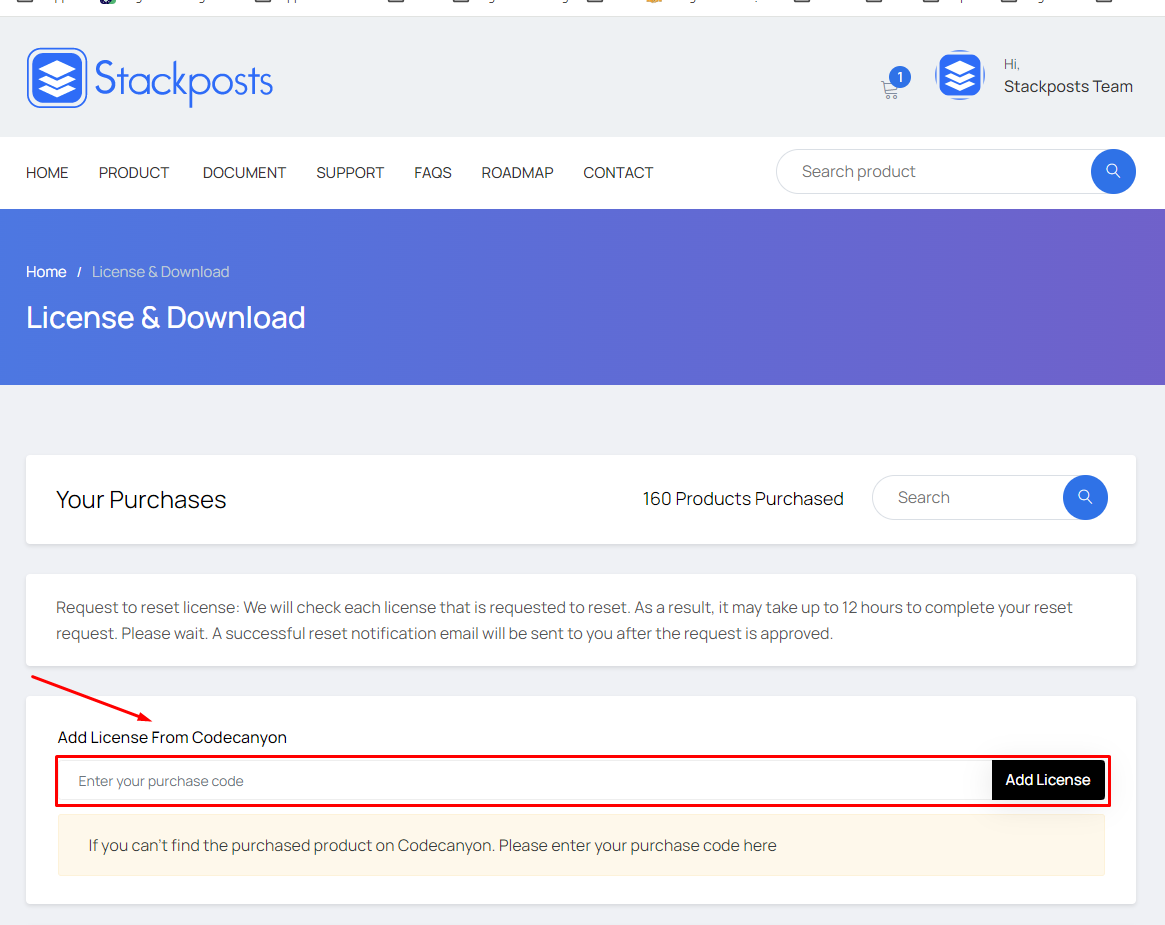
Task: Follow the Home breadcrumb link
Action: [x=46, y=272]
